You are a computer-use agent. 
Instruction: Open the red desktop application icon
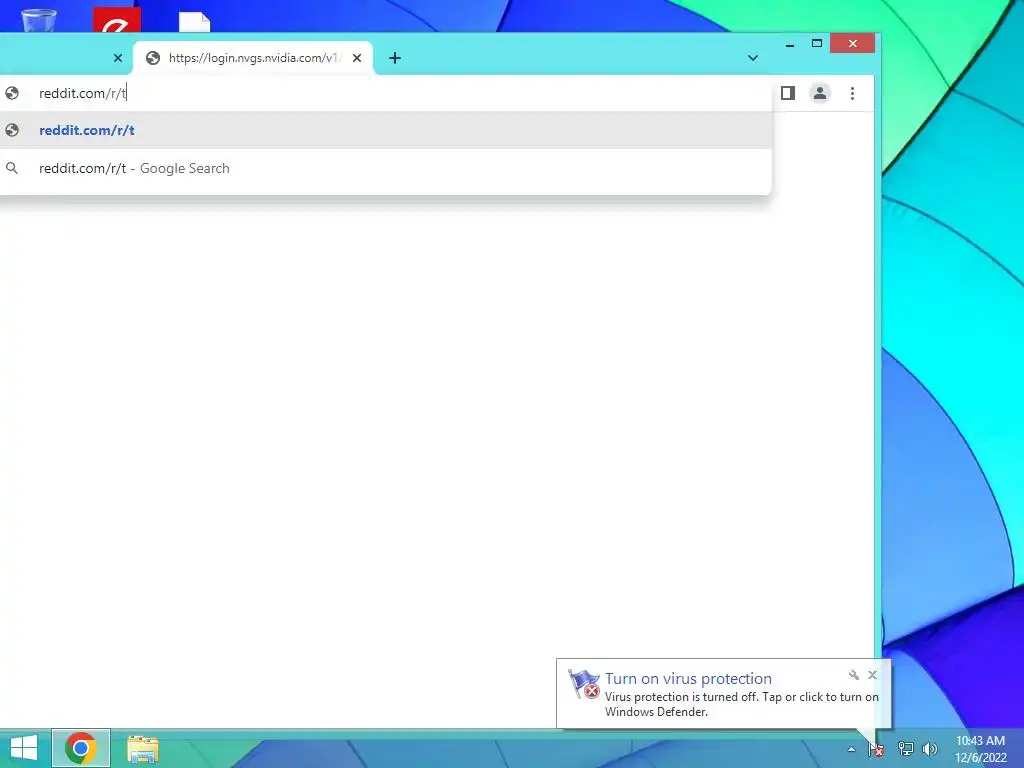(x=117, y=20)
